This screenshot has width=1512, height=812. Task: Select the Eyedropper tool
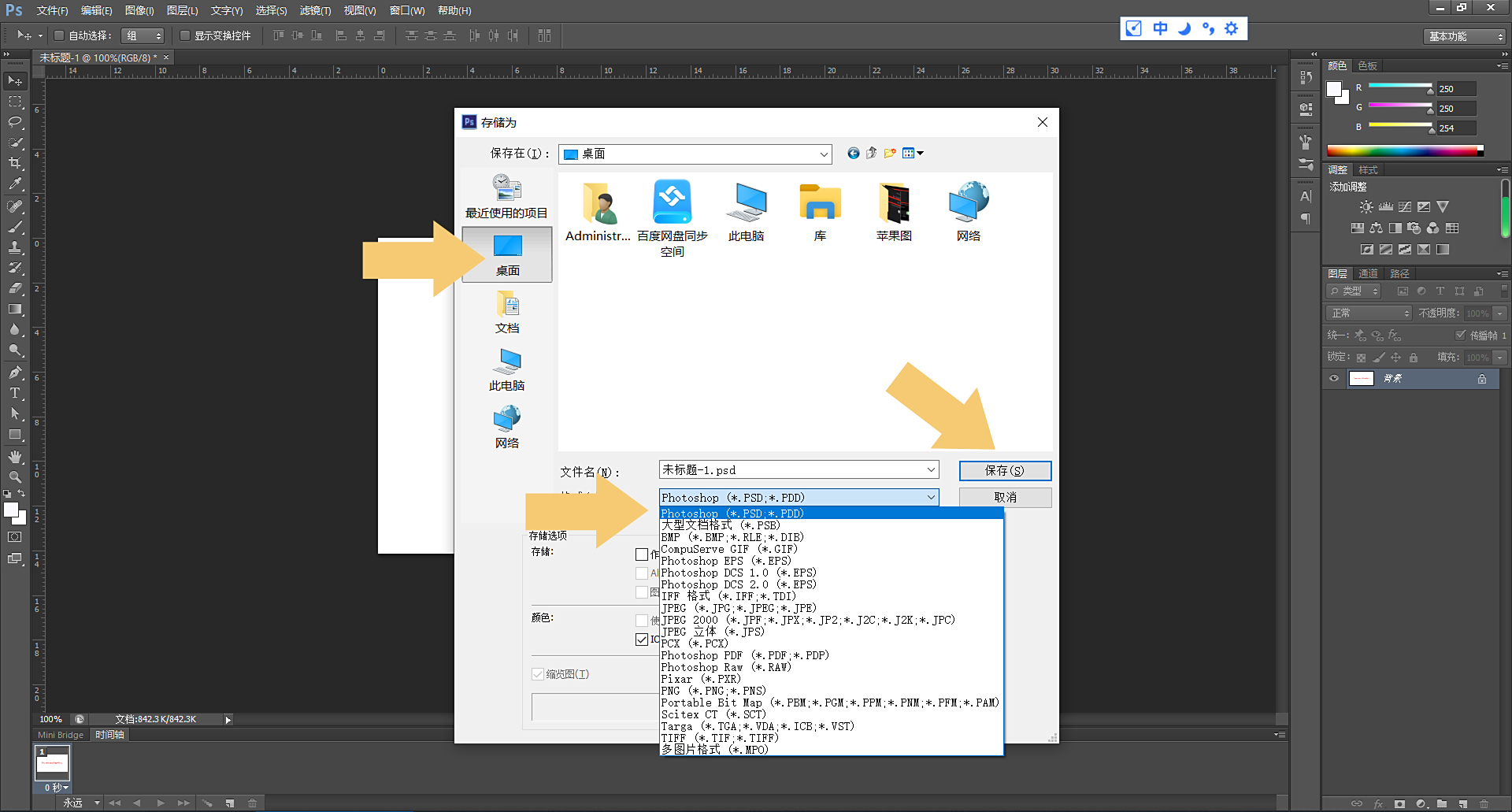pyautogui.click(x=15, y=184)
